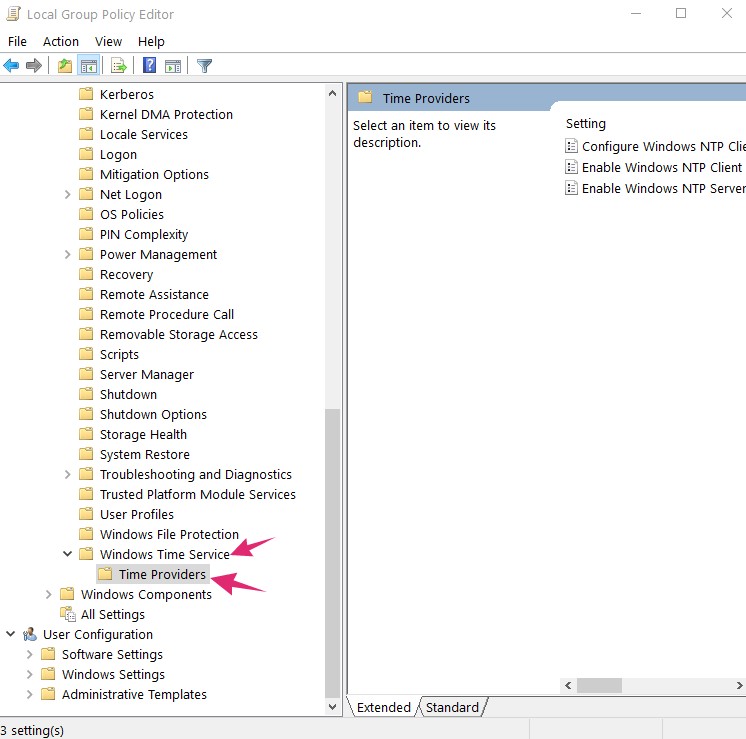Expand the Net Logon folder
This screenshot has height=739, width=746.
tap(67, 194)
